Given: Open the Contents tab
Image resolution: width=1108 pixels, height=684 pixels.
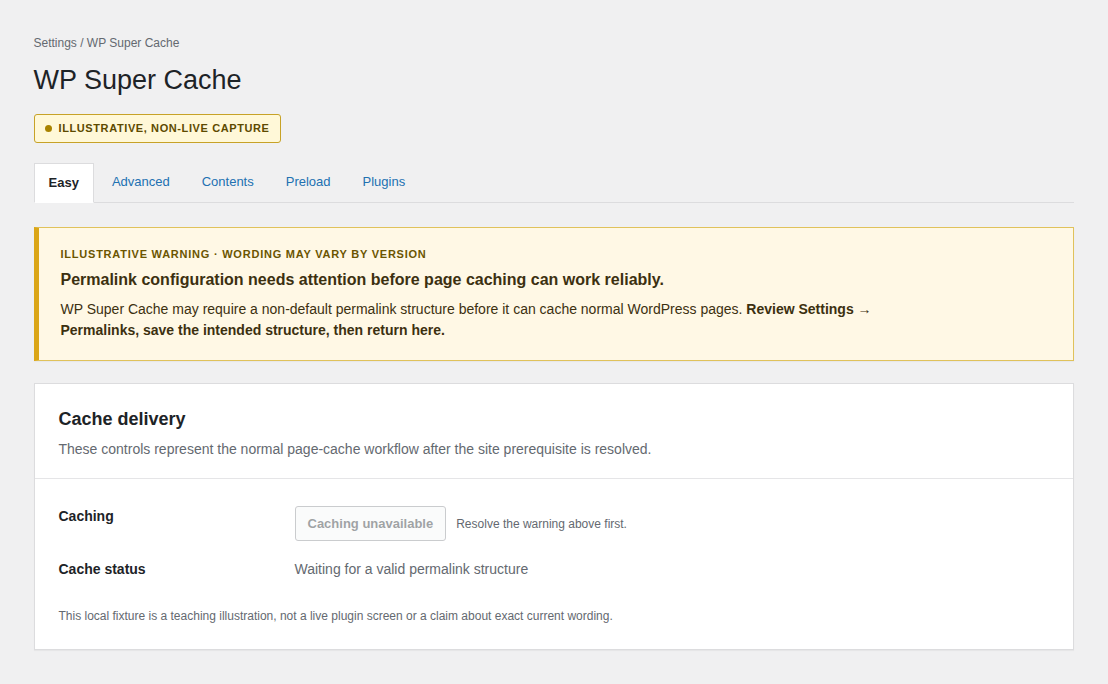Looking at the screenshot, I should pyautogui.click(x=228, y=182).
